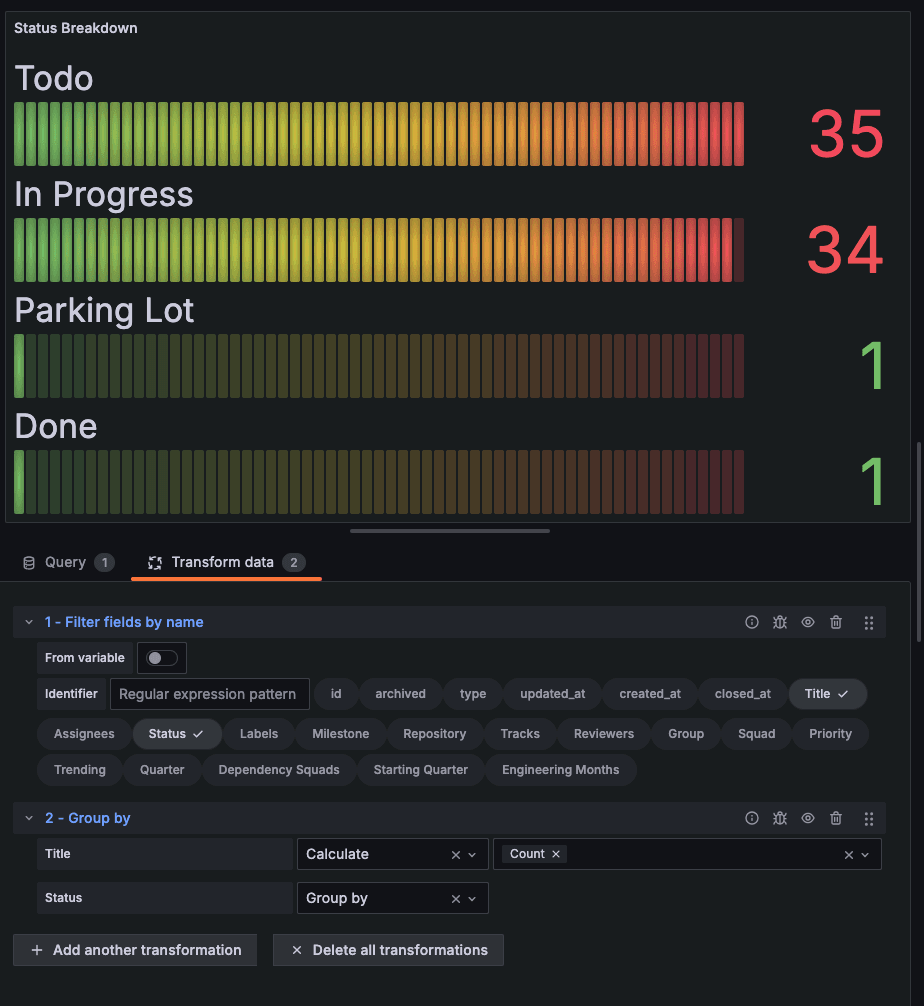The width and height of the screenshot is (924, 1006).
Task: Click the database icon beside Query tab
Action: tap(29, 562)
